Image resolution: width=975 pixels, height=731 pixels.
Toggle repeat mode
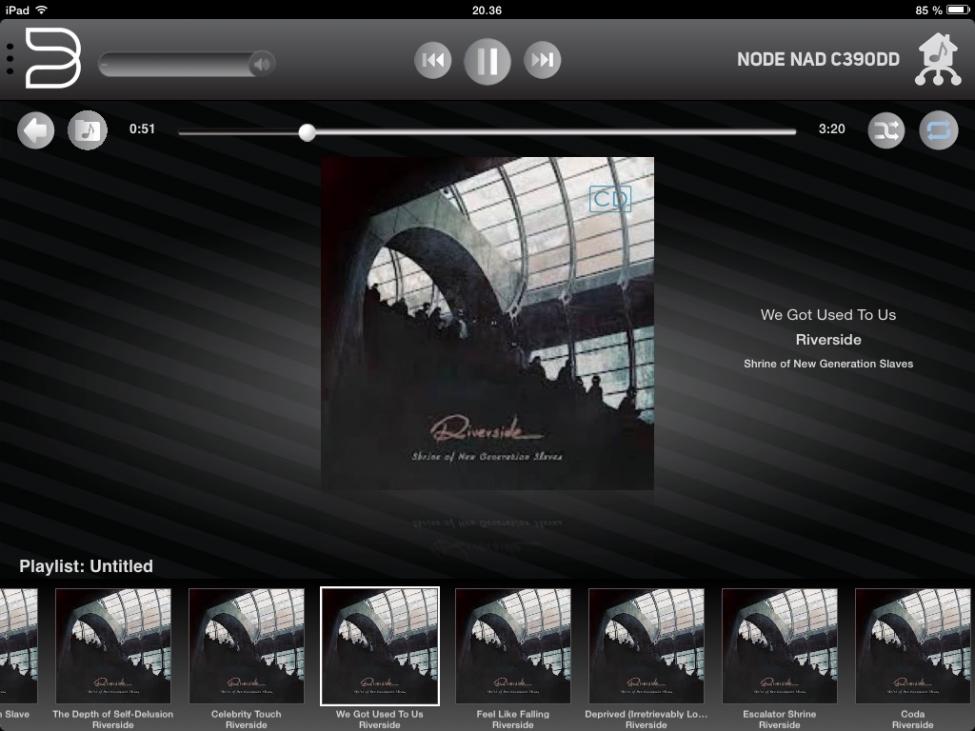click(x=938, y=130)
